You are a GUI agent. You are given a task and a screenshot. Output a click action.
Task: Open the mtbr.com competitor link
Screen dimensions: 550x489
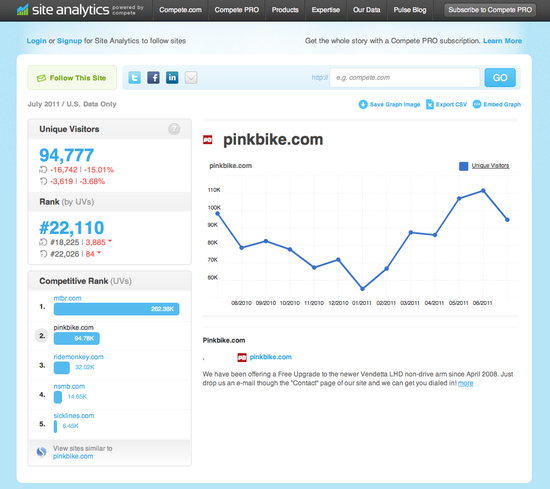click(67, 298)
